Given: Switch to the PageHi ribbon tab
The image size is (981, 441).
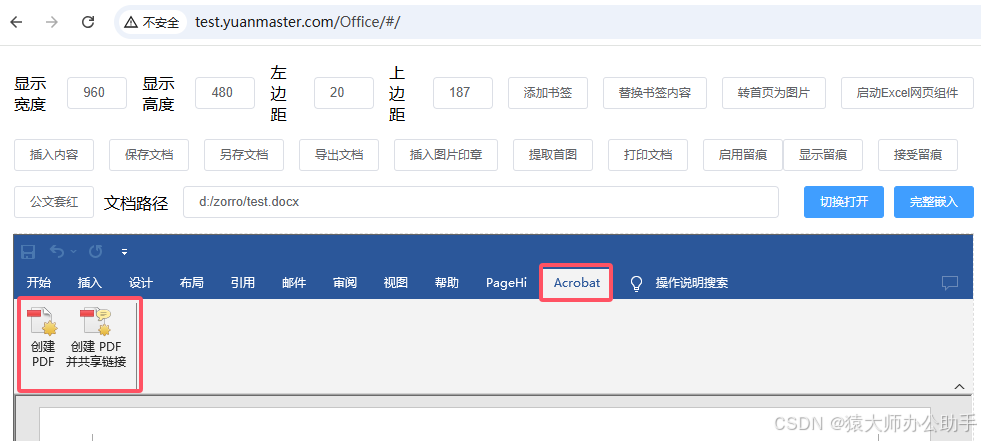Looking at the screenshot, I should click(x=507, y=283).
